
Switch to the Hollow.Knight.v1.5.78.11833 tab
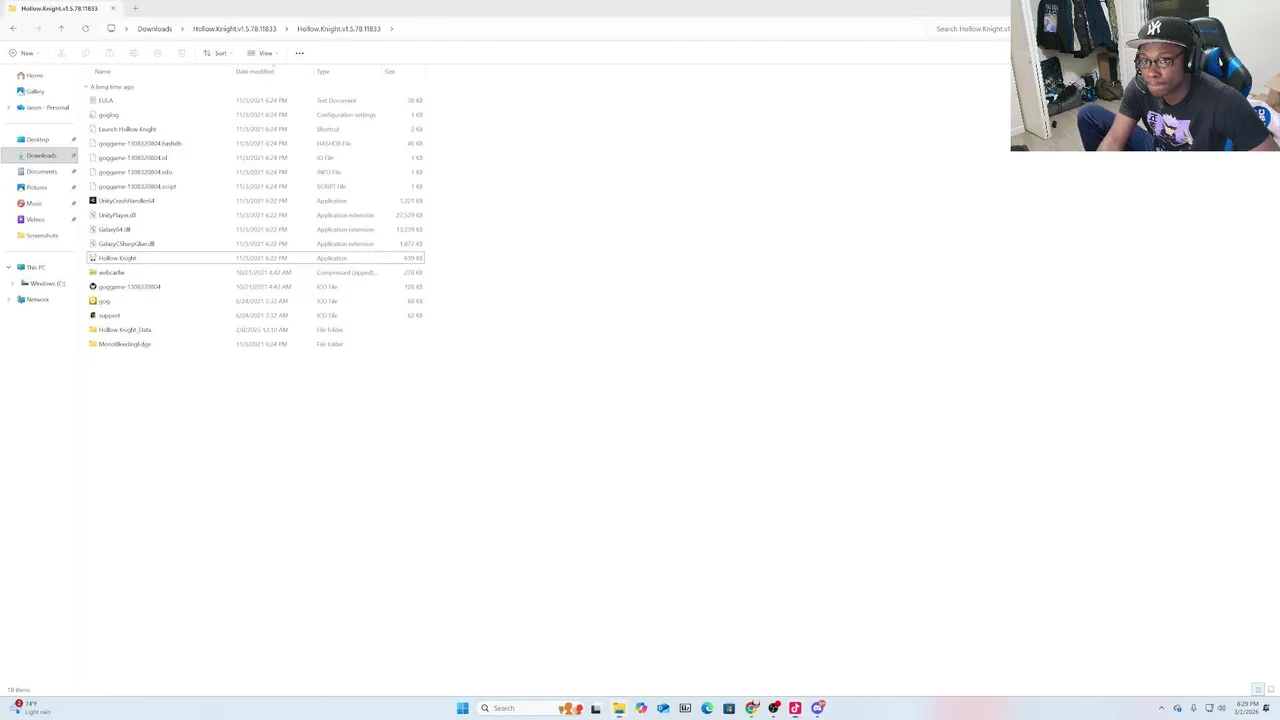point(59,8)
